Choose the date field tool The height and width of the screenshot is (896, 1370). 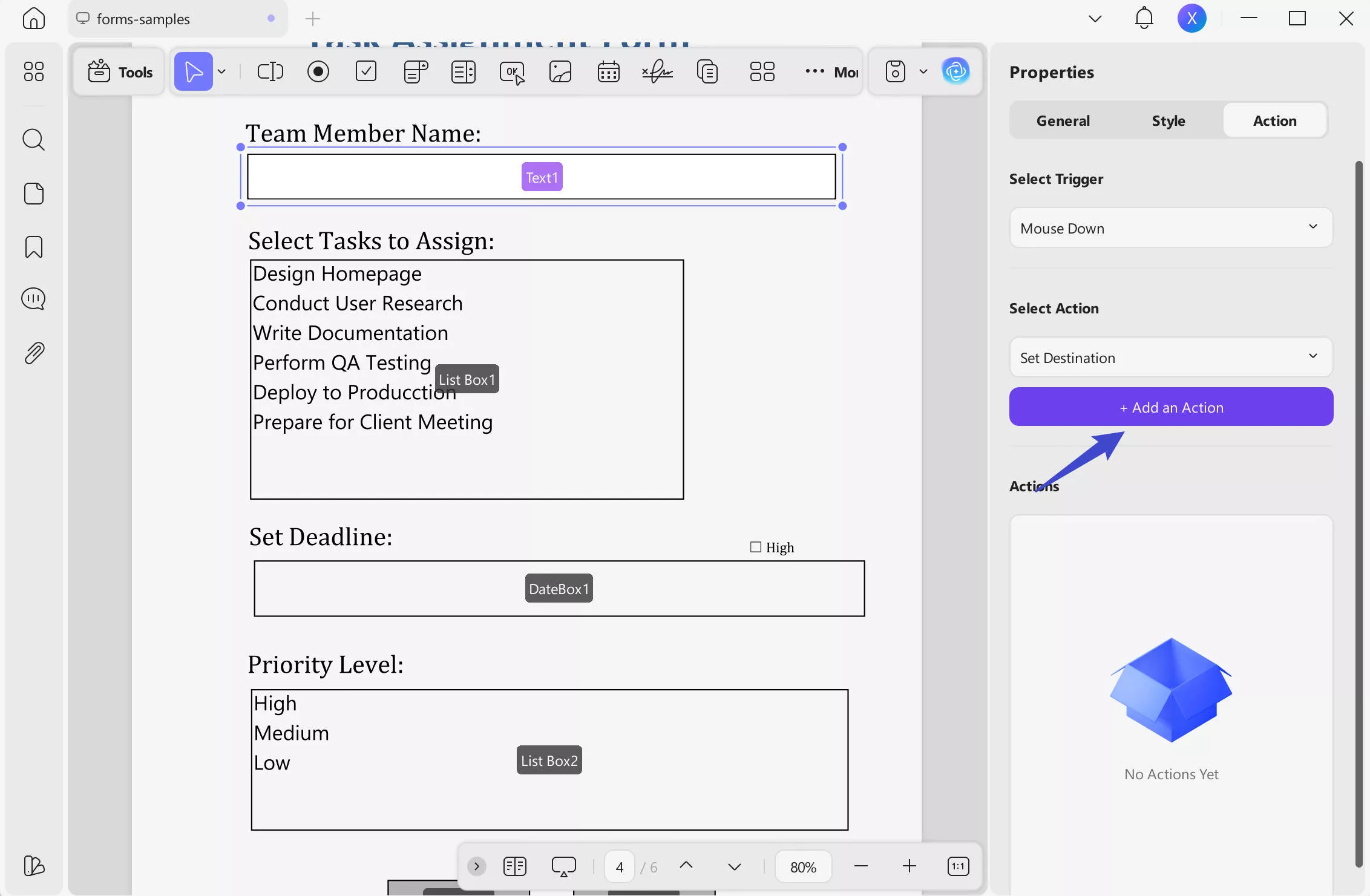click(x=608, y=71)
